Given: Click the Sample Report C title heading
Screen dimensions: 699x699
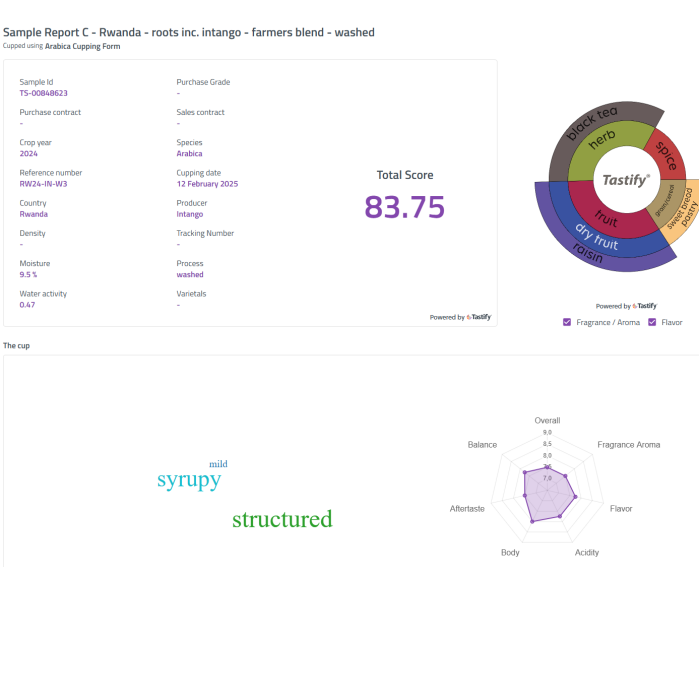Looking at the screenshot, I should coord(189,32).
